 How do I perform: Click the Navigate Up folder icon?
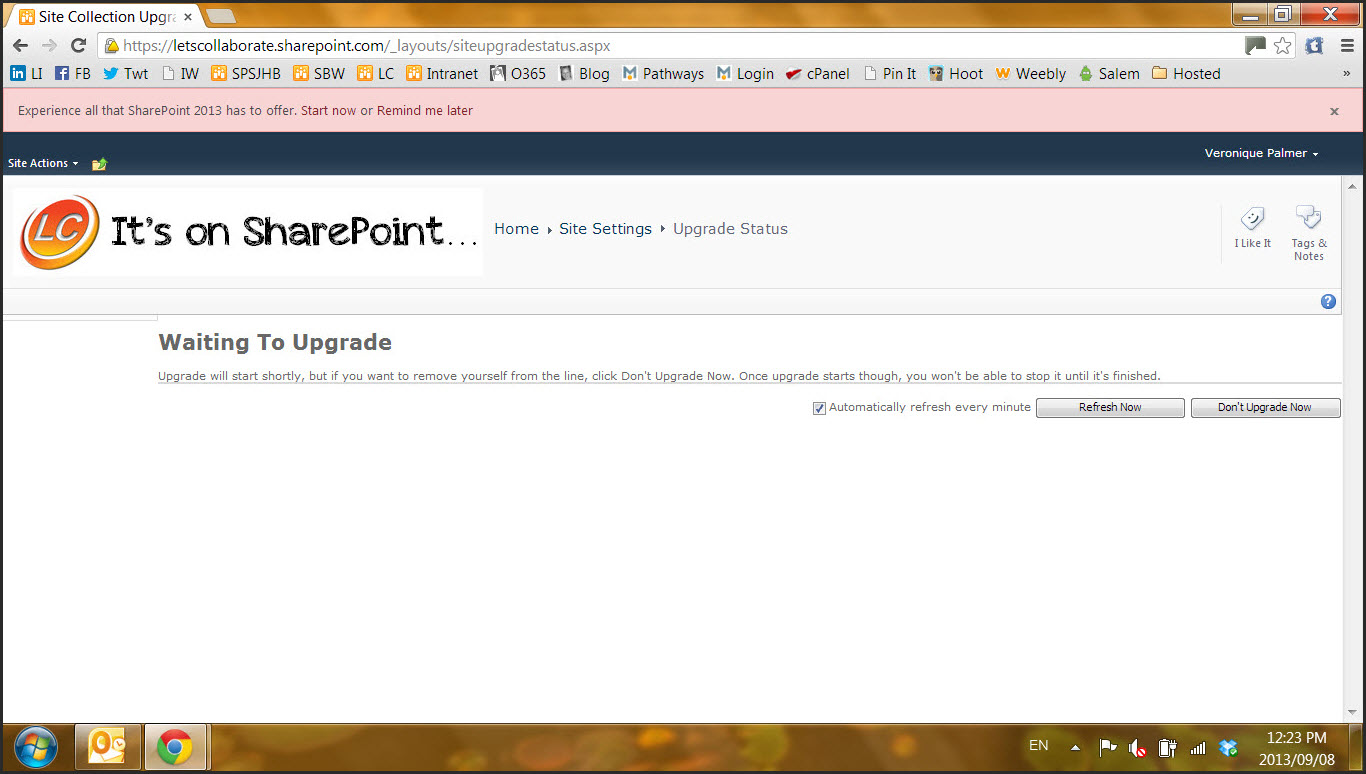(x=99, y=164)
